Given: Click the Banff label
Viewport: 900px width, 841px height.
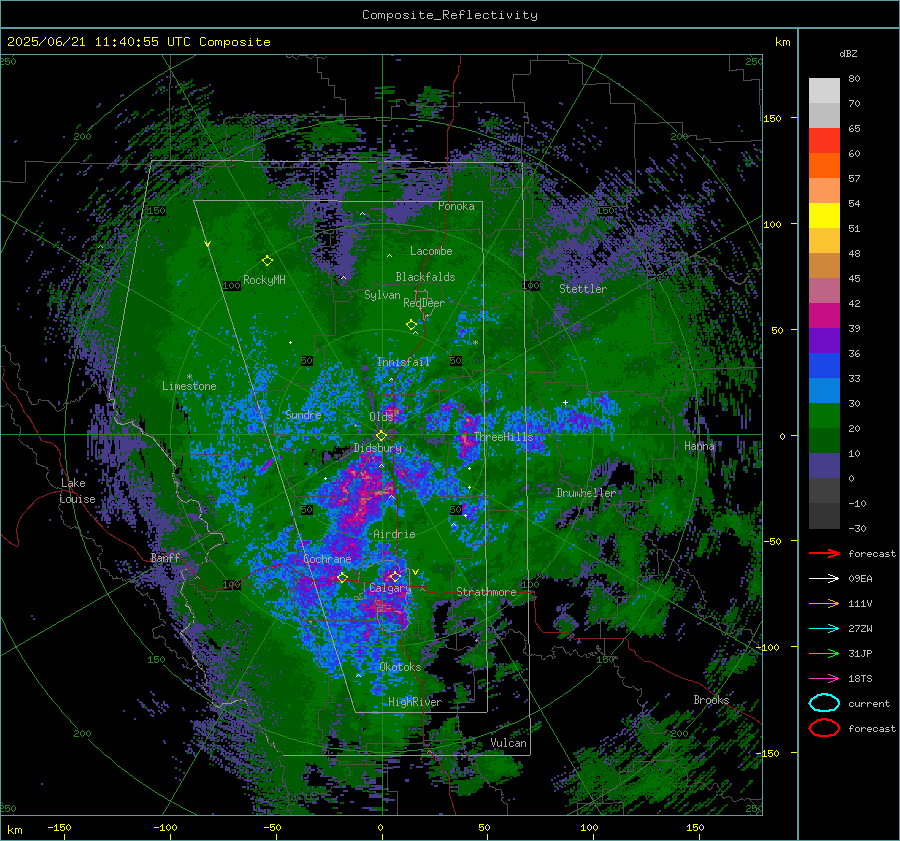Looking at the screenshot, I should [x=165, y=557].
